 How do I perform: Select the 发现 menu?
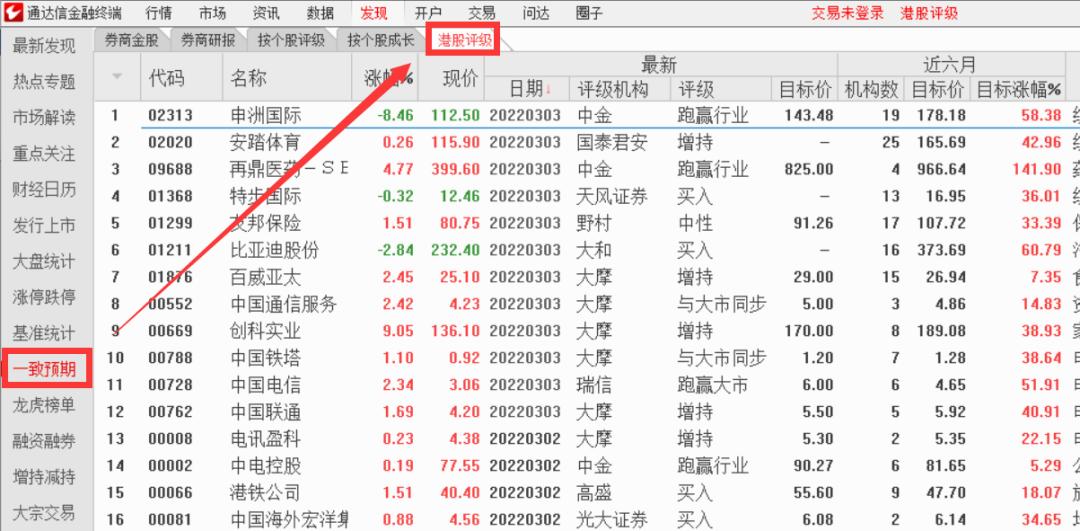pos(374,13)
